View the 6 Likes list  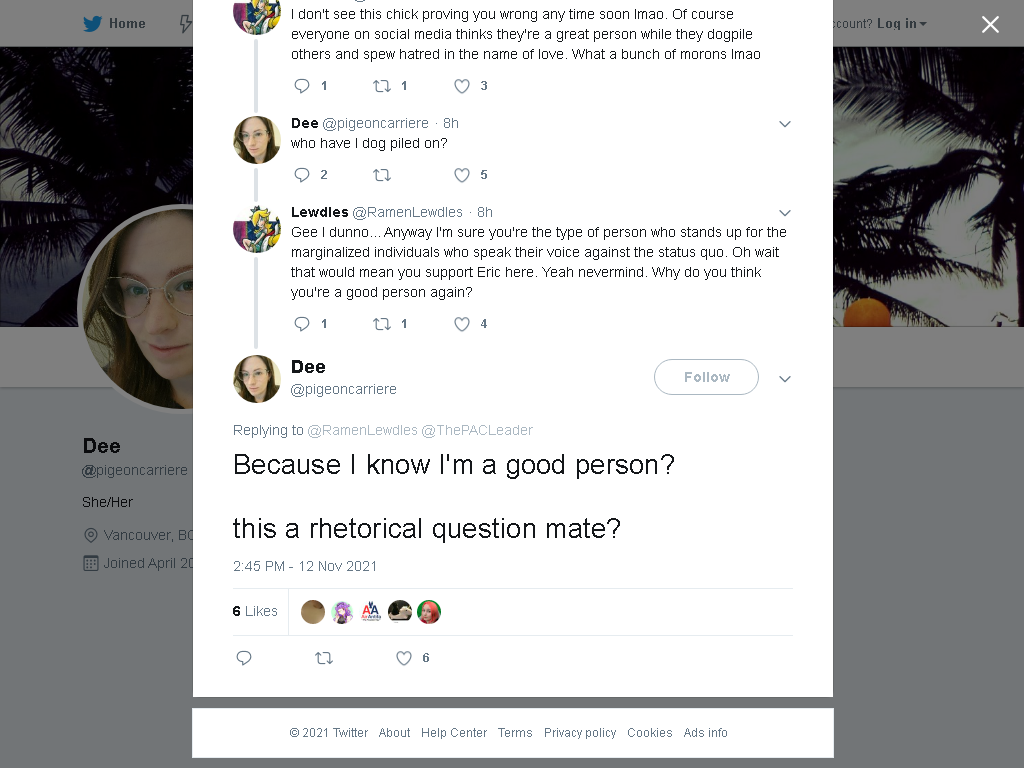pyautogui.click(x=255, y=611)
